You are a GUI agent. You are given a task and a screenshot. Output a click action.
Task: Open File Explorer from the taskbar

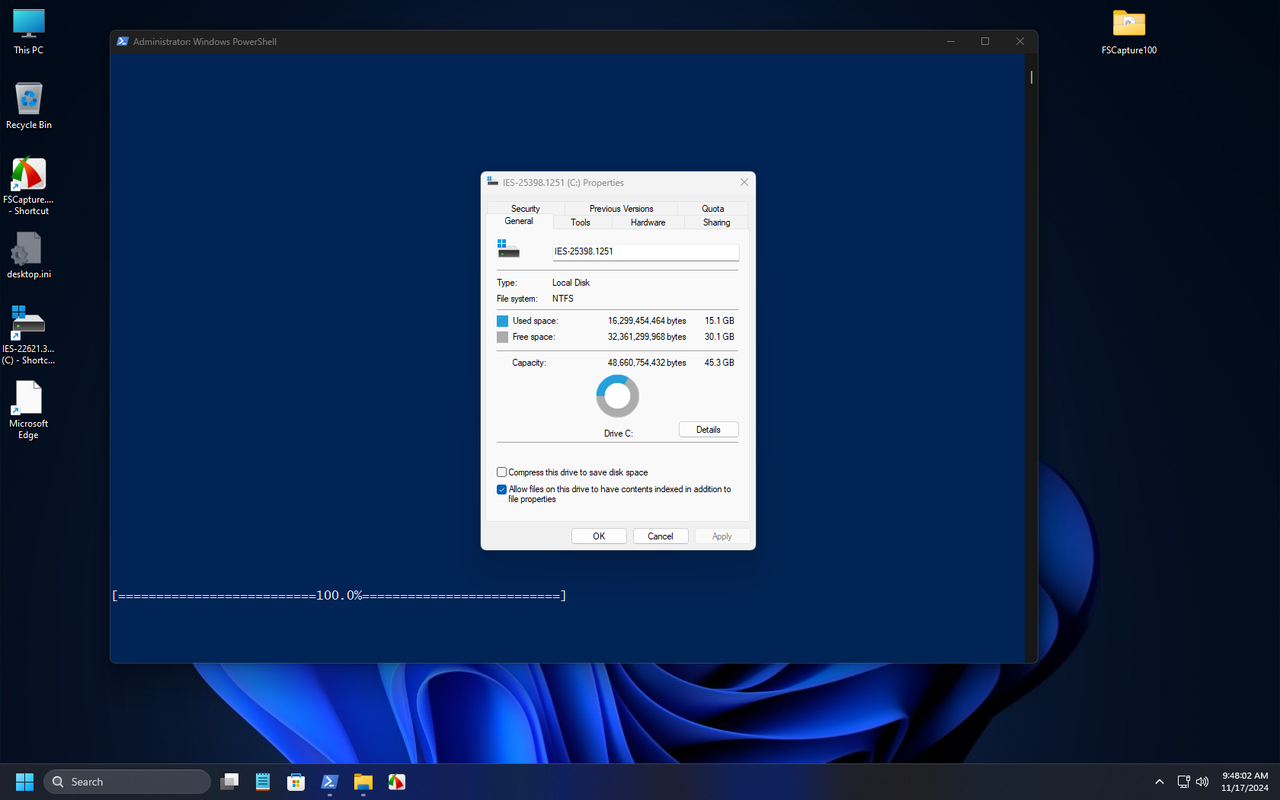tap(363, 781)
